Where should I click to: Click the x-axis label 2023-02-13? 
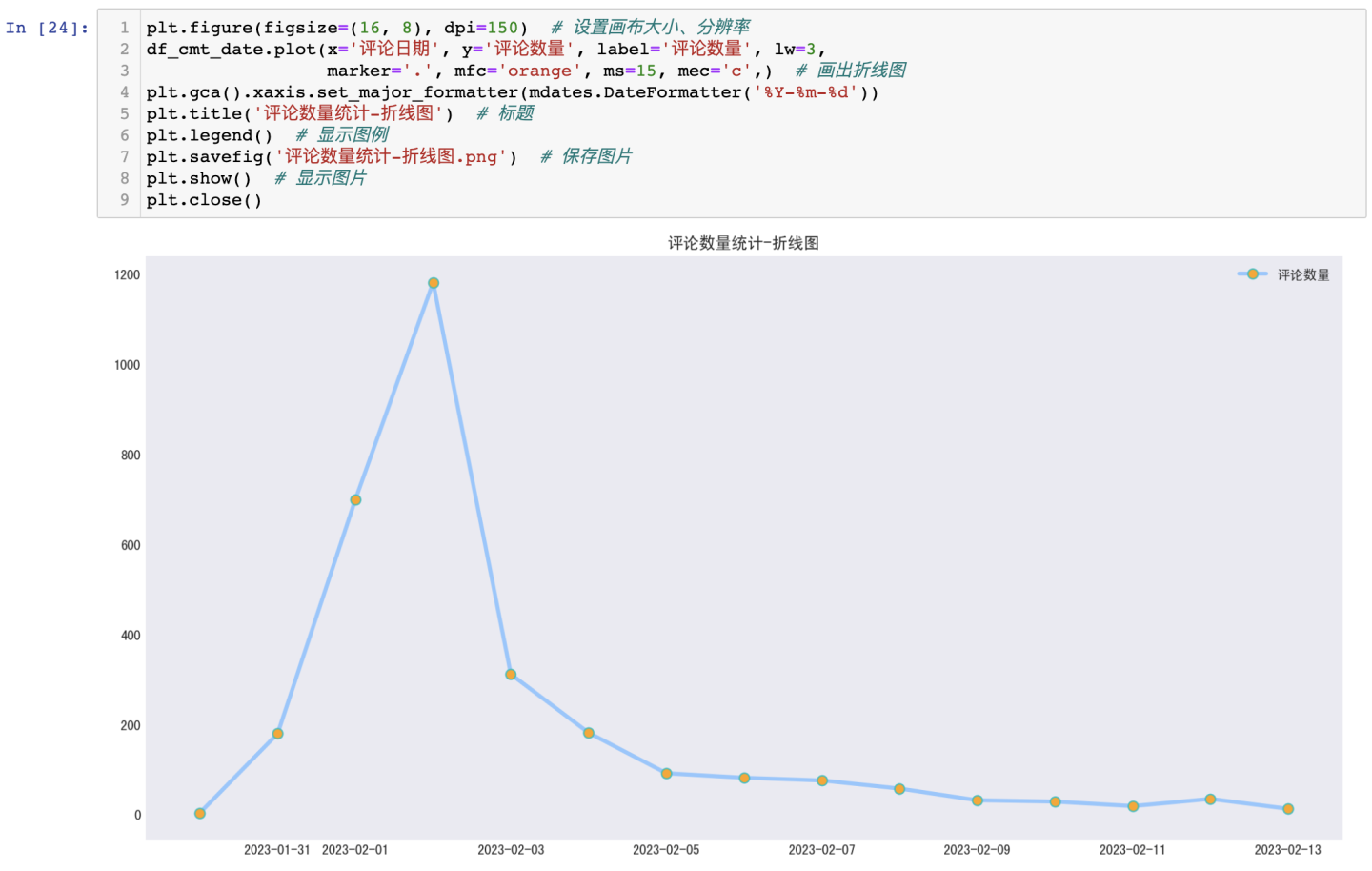click(x=1288, y=850)
